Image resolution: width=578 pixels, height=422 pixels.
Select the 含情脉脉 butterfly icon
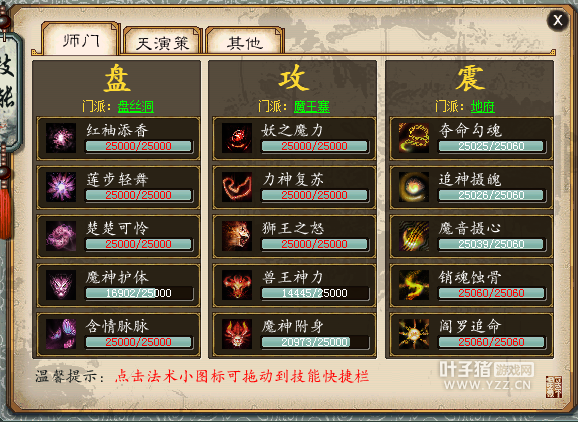coord(61,334)
